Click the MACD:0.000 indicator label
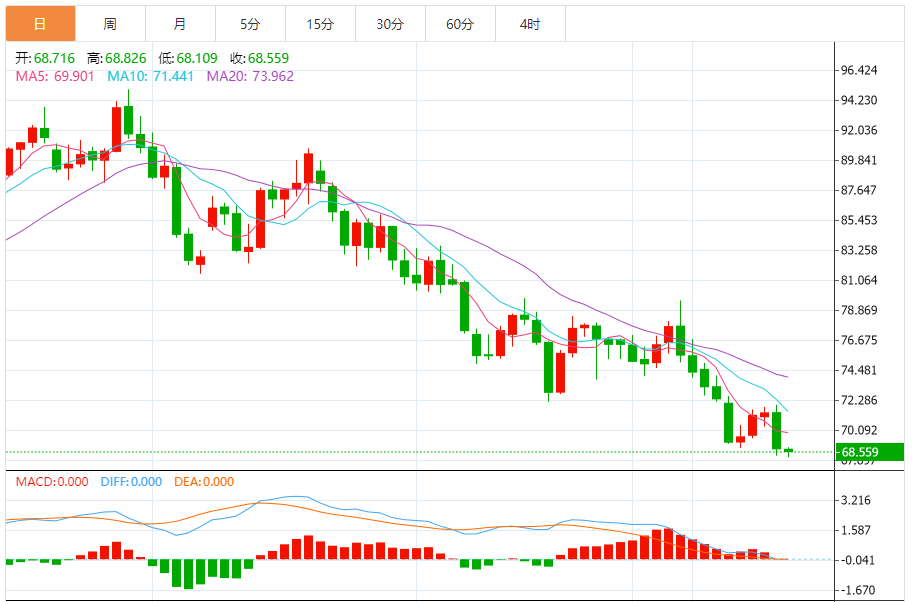 (x=52, y=482)
